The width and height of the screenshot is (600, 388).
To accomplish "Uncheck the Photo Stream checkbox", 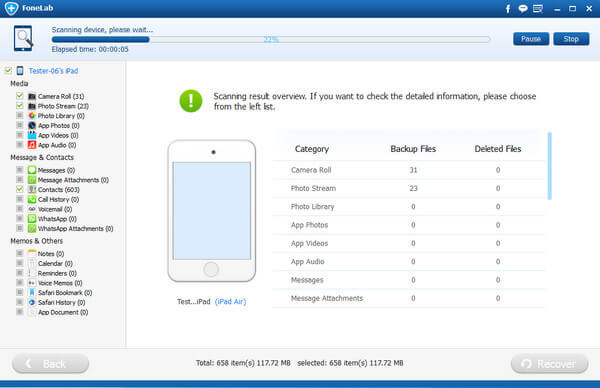I will [20, 106].
